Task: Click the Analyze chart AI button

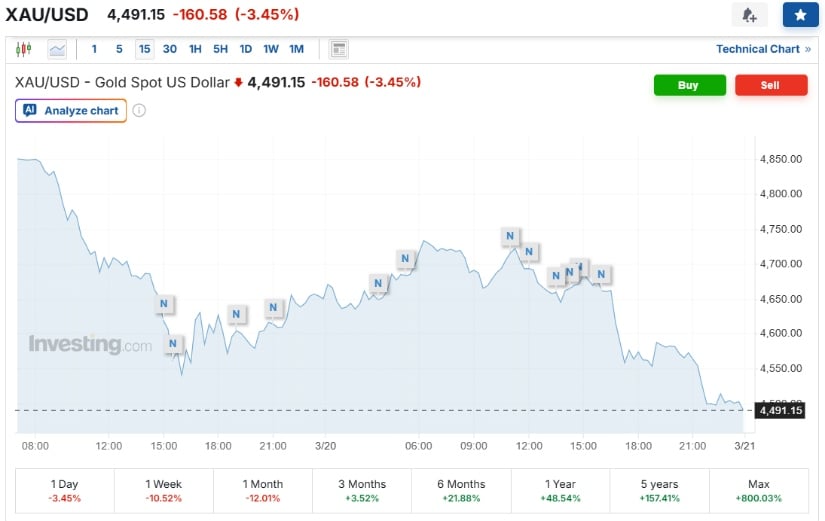Action: pos(71,111)
